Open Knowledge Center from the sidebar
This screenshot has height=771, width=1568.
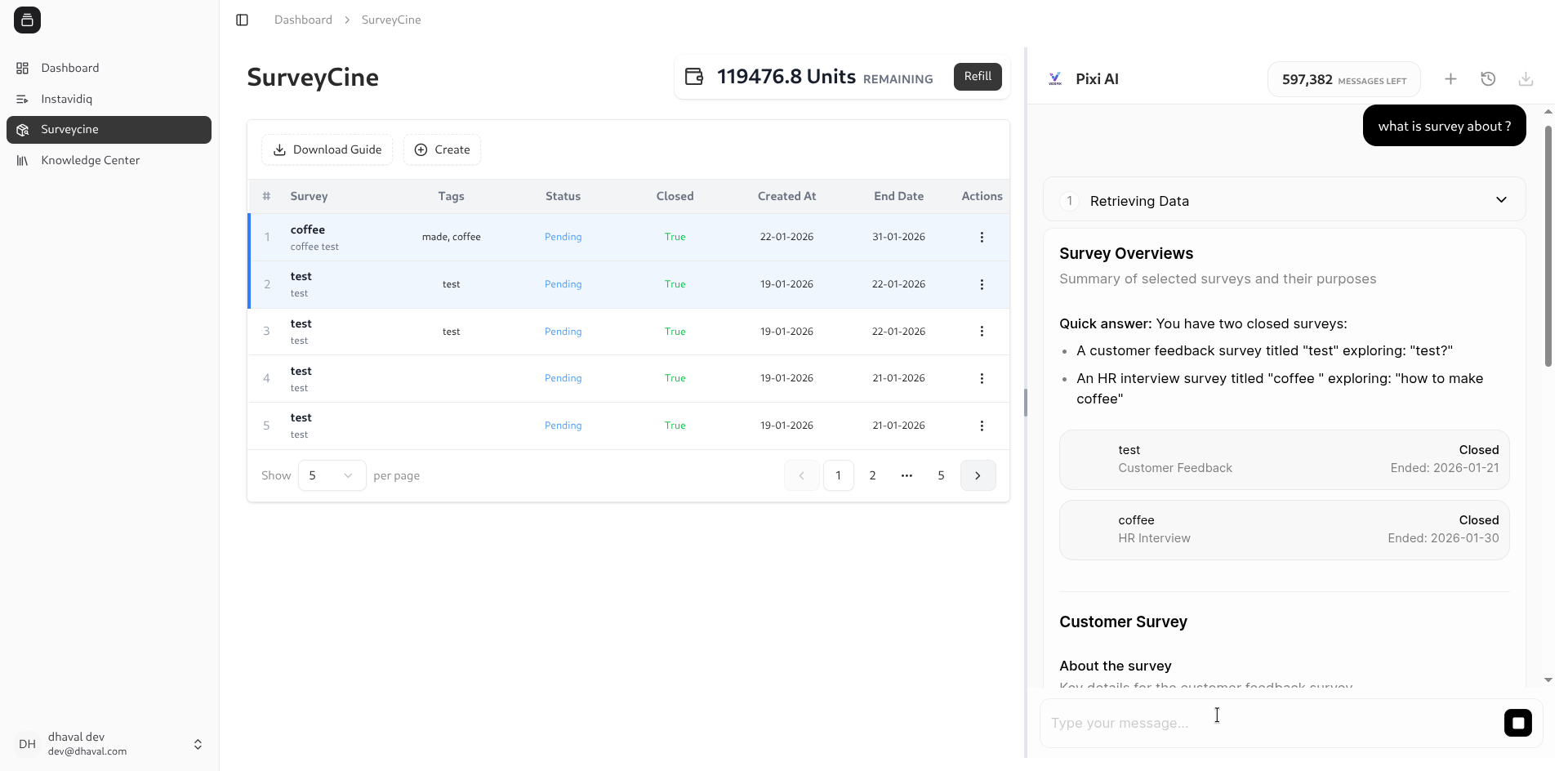pos(109,160)
